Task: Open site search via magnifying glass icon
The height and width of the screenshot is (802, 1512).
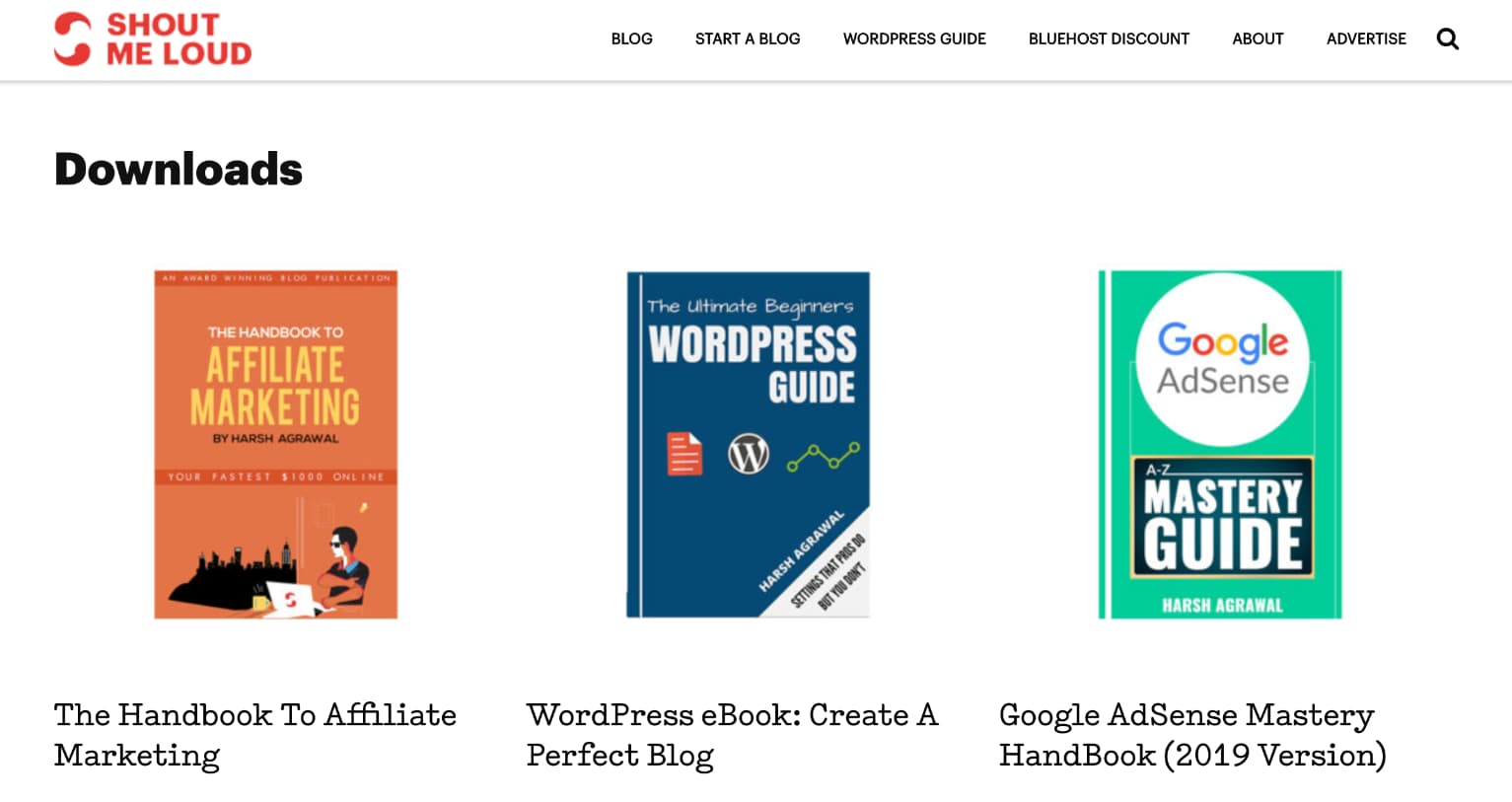Action: click(x=1447, y=38)
